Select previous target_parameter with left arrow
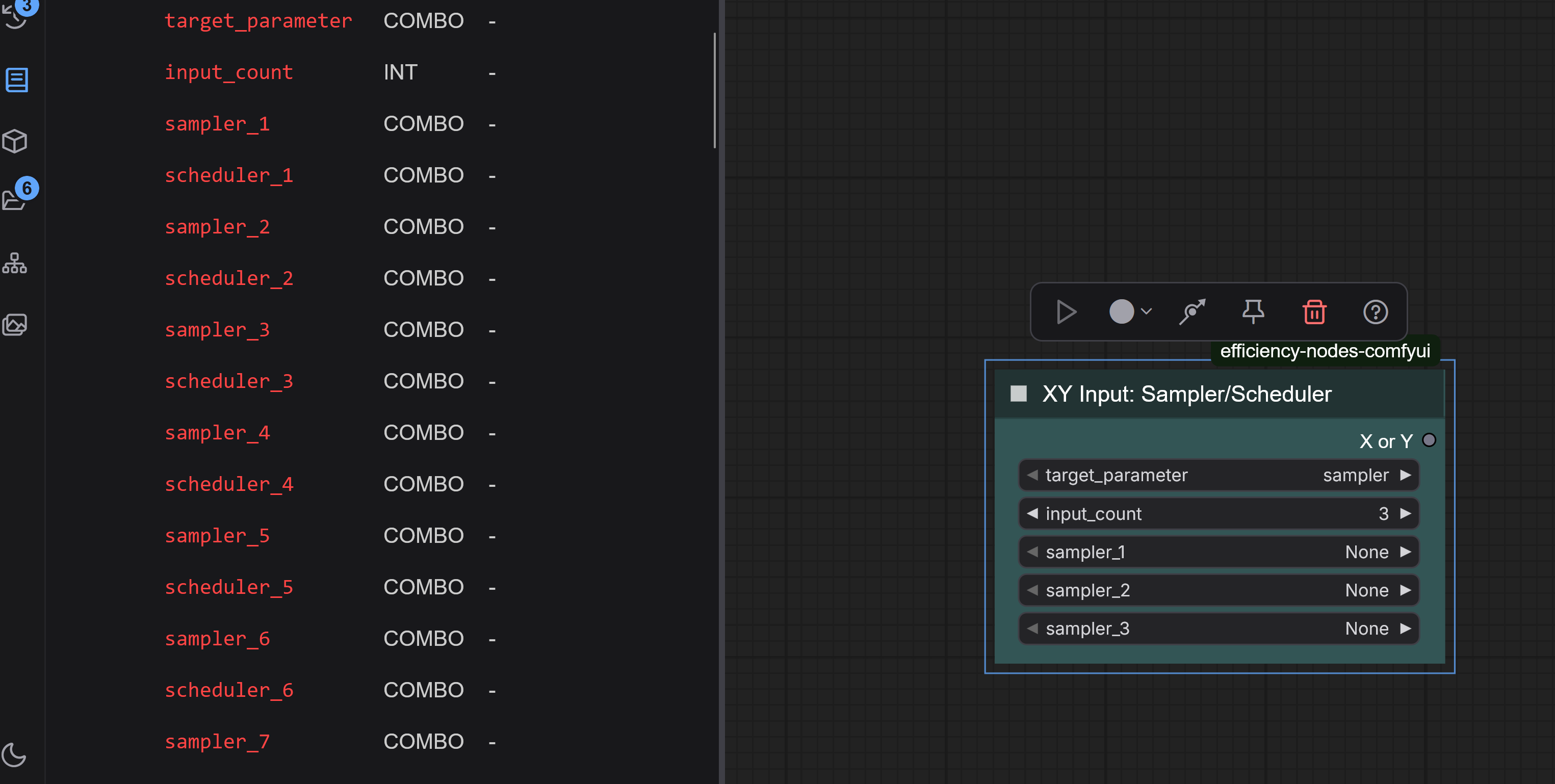This screenshot has width=1555, height=784. click(x=1032, y=475)
